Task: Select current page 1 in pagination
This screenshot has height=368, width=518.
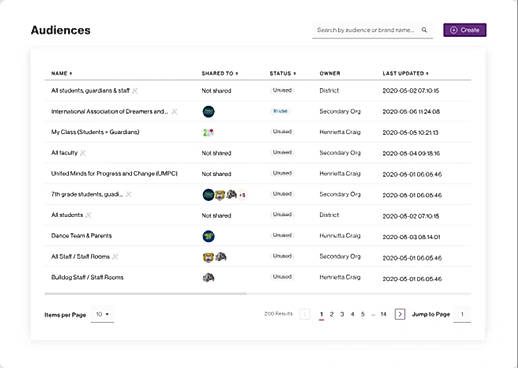Action: pos(321,314)
